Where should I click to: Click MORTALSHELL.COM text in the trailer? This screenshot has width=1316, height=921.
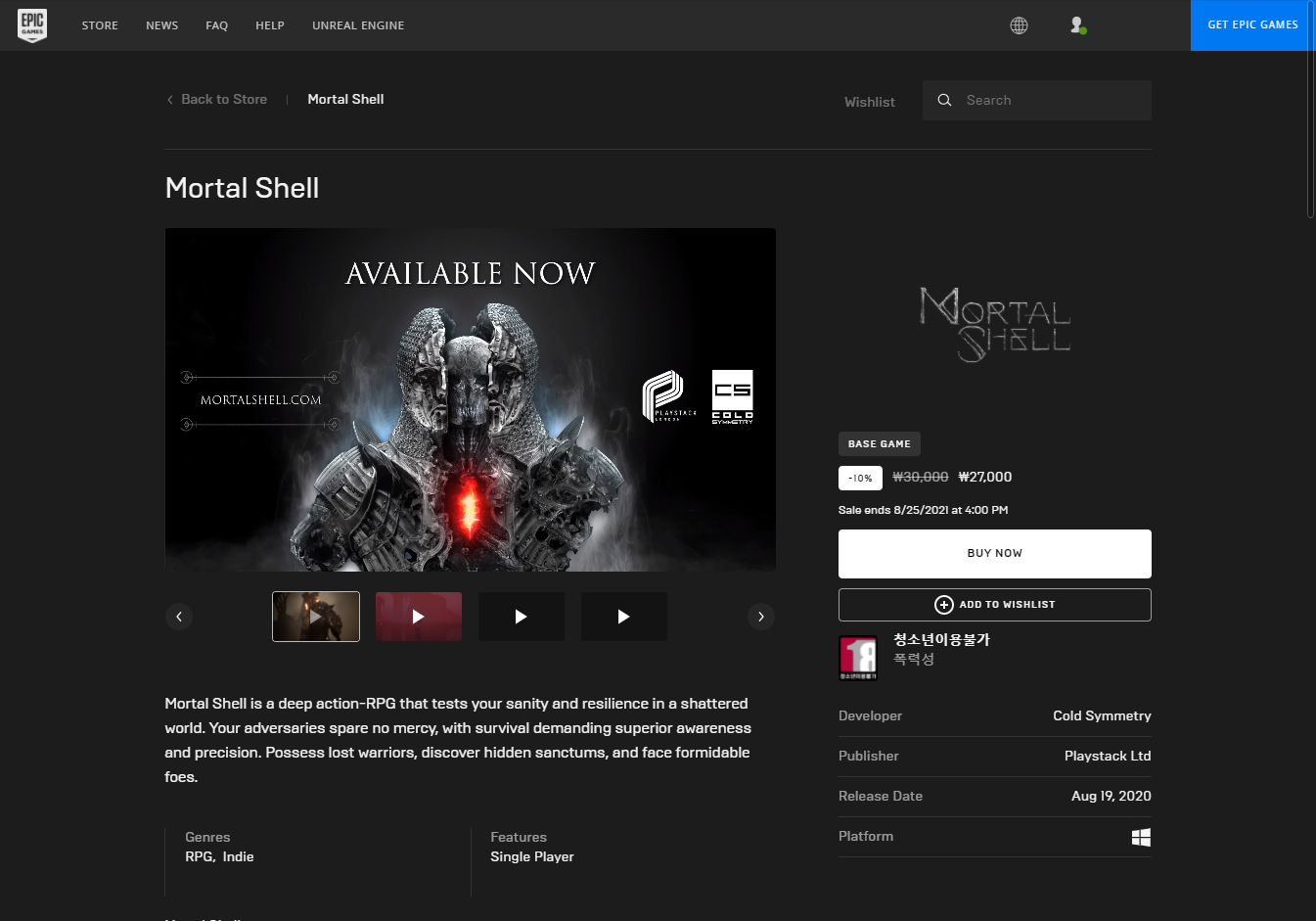260,400
